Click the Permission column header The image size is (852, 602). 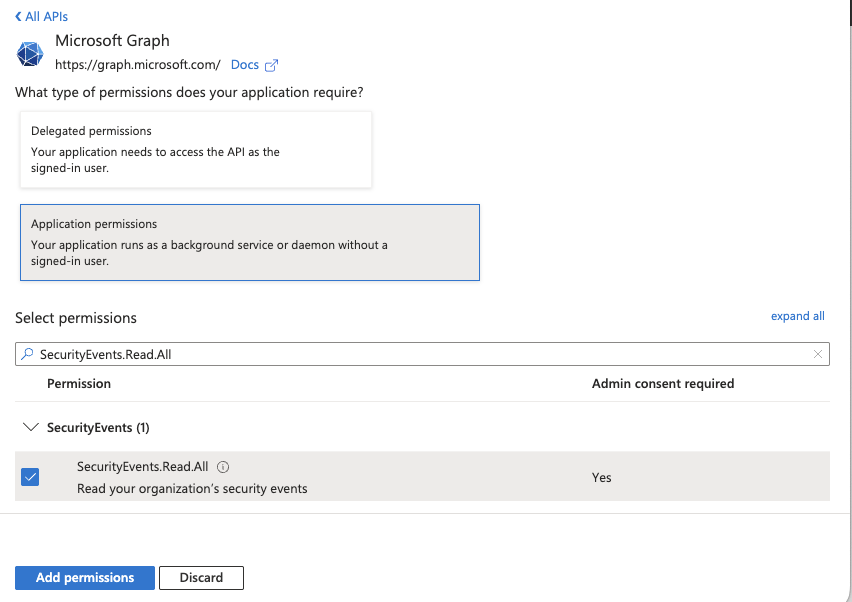79,384
